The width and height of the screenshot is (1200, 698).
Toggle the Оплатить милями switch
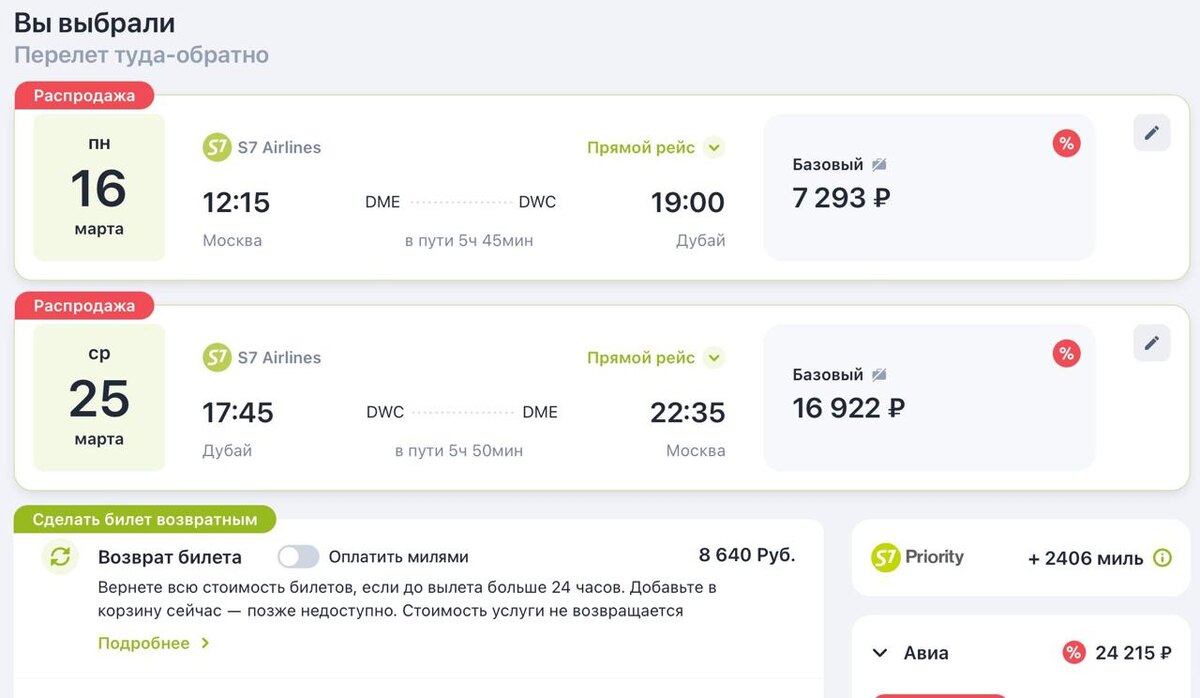click(298, 557)
